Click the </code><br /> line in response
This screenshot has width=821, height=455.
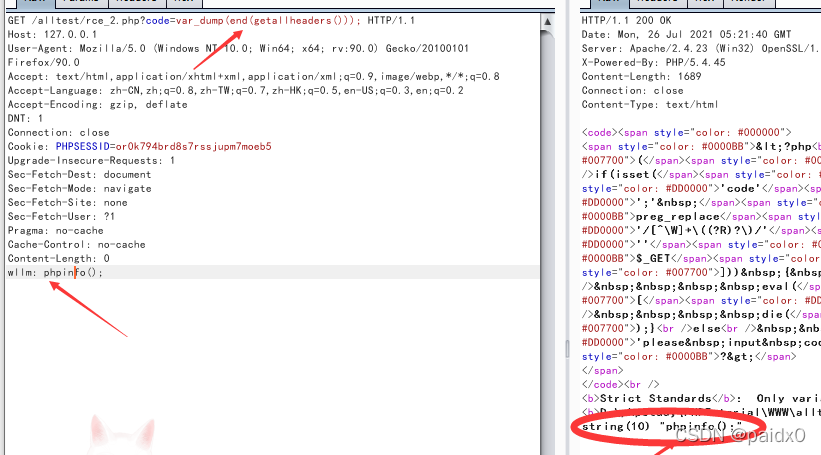point(620,384)
